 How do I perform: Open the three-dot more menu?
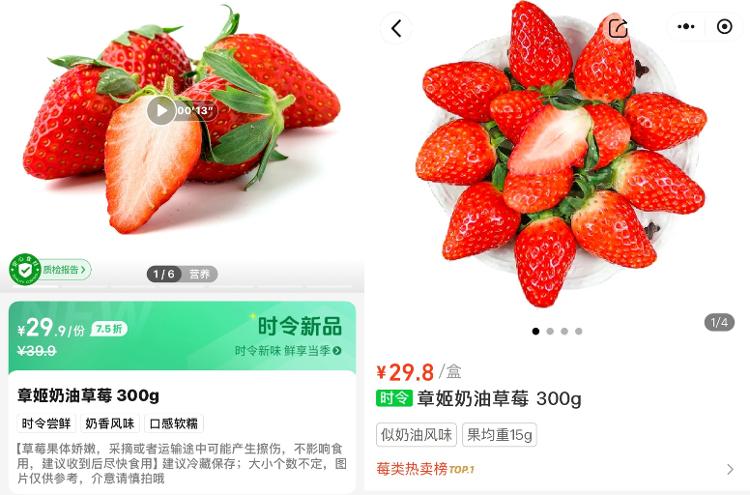click(685, 26)
